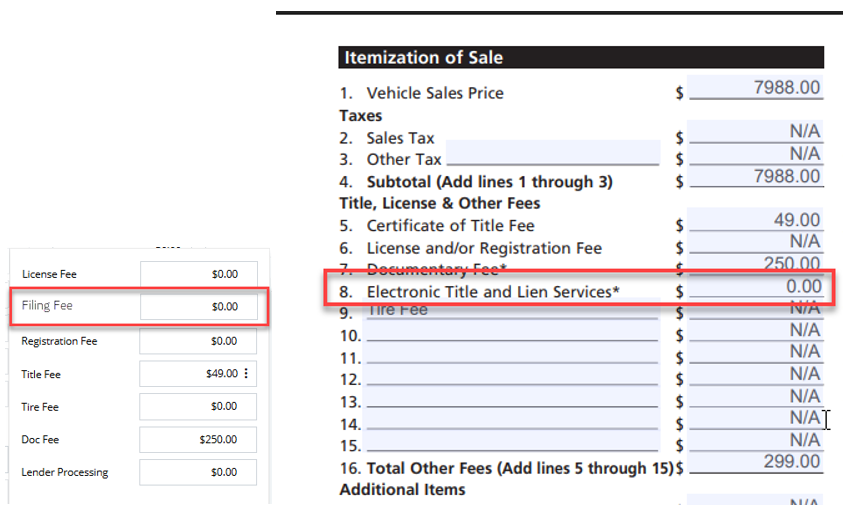Image resolution: width=852 pixels, height=525 pixels.
Task: Select the line 12 description field
Action: (x=512, y=375)
